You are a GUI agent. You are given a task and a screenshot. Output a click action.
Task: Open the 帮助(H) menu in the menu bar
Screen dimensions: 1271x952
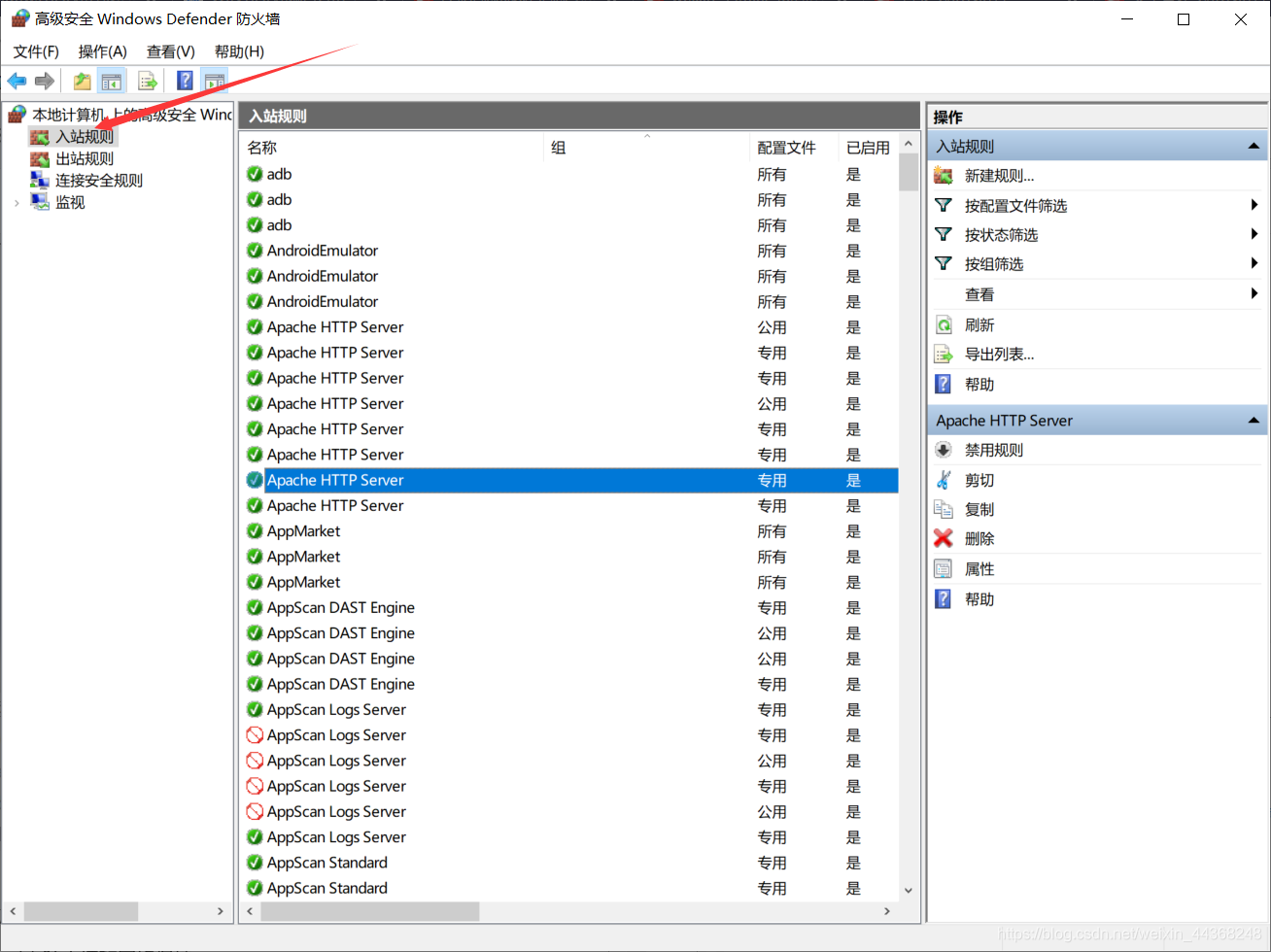pos(239,51)
